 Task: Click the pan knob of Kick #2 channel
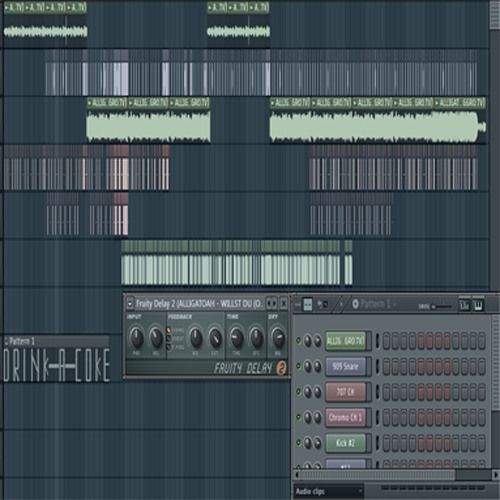308,443
